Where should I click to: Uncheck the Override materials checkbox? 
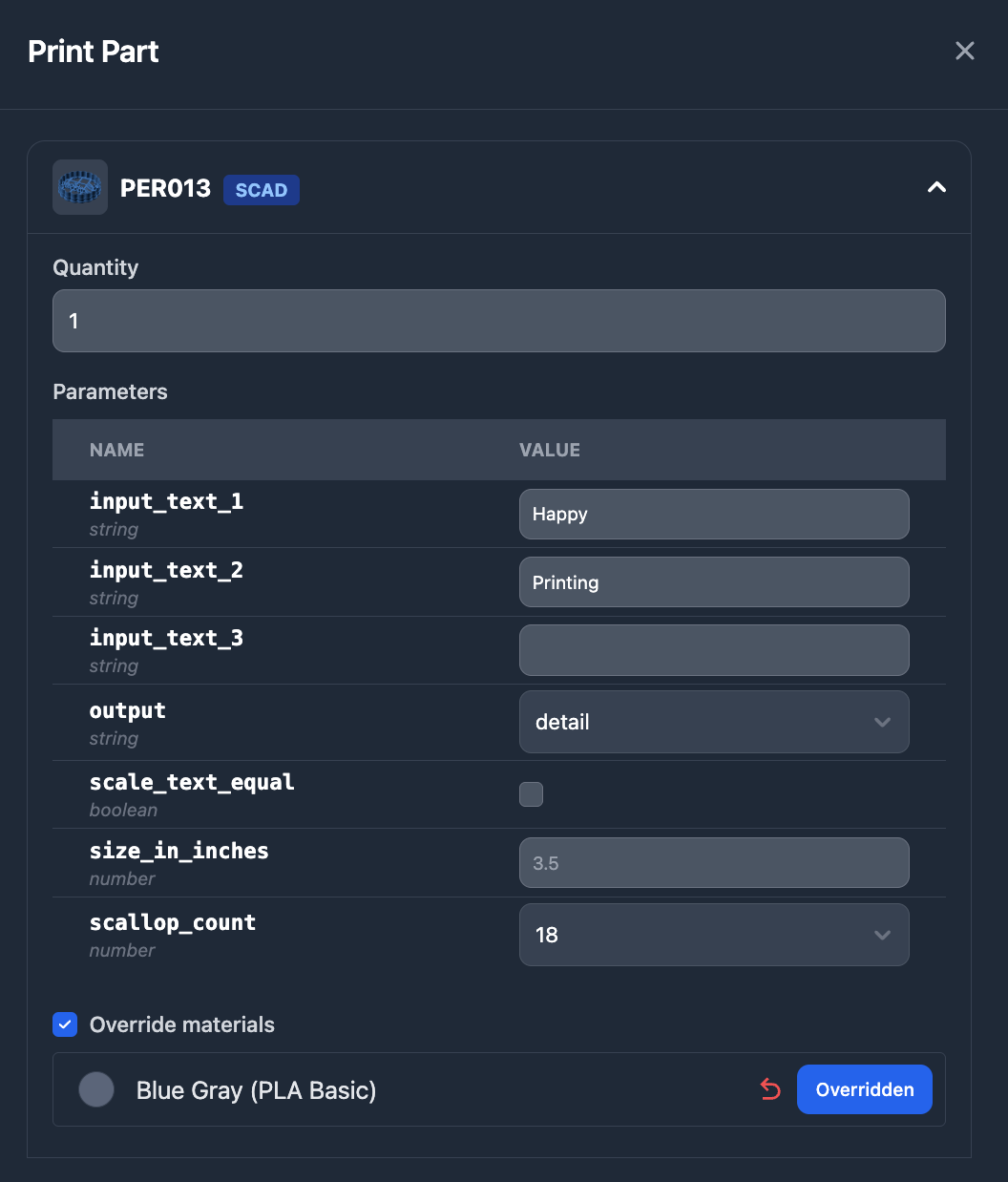[x=65, y=1024]
